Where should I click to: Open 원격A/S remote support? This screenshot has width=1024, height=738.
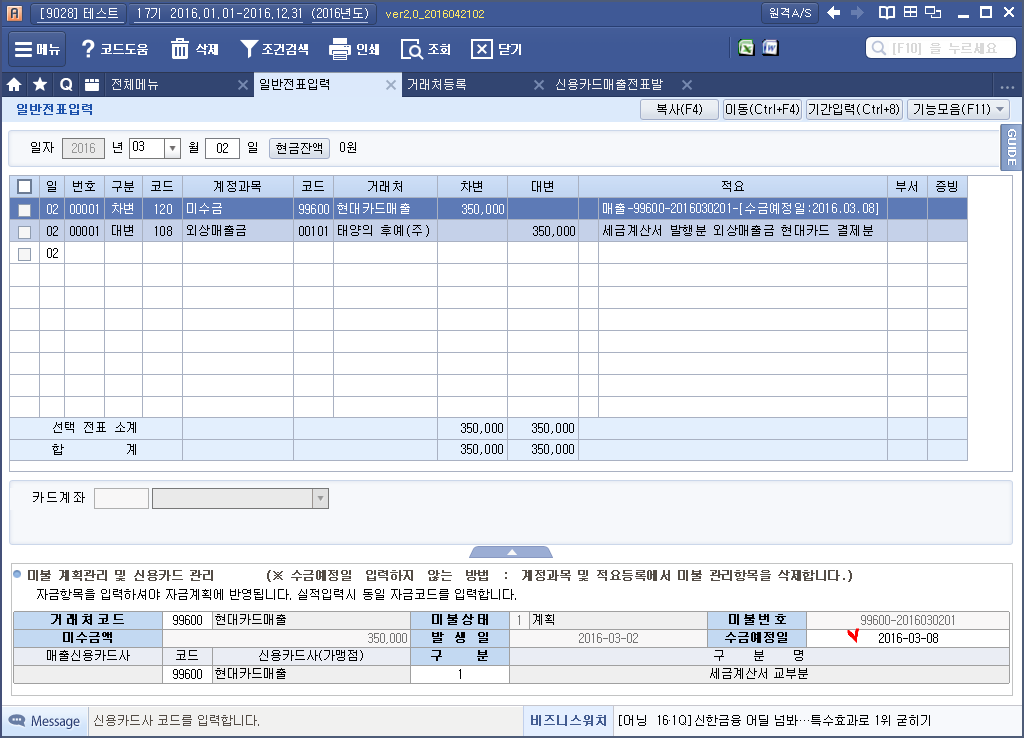790,12
